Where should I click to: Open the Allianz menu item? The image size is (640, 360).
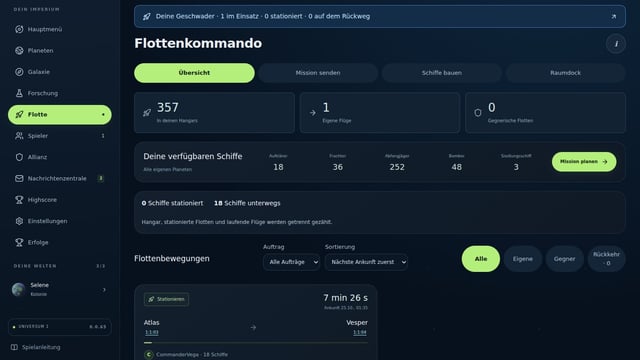[60, 157]
